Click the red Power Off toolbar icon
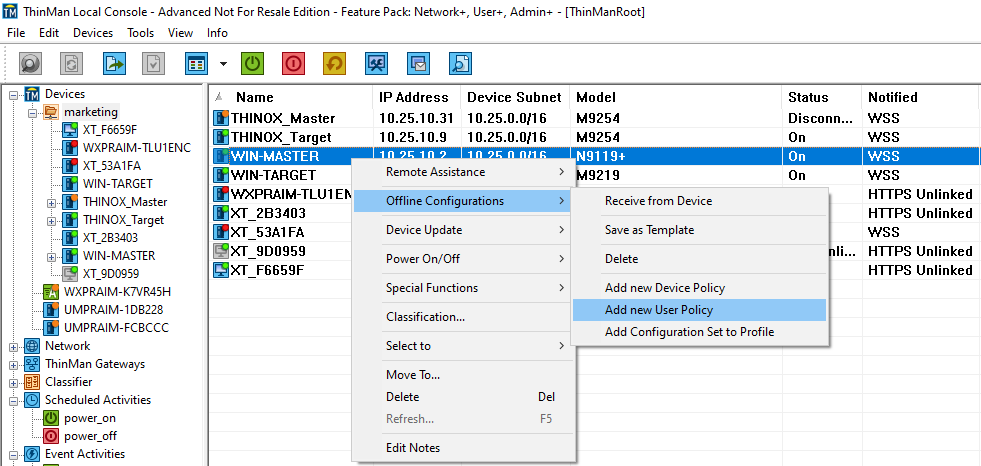 point(293,63)
